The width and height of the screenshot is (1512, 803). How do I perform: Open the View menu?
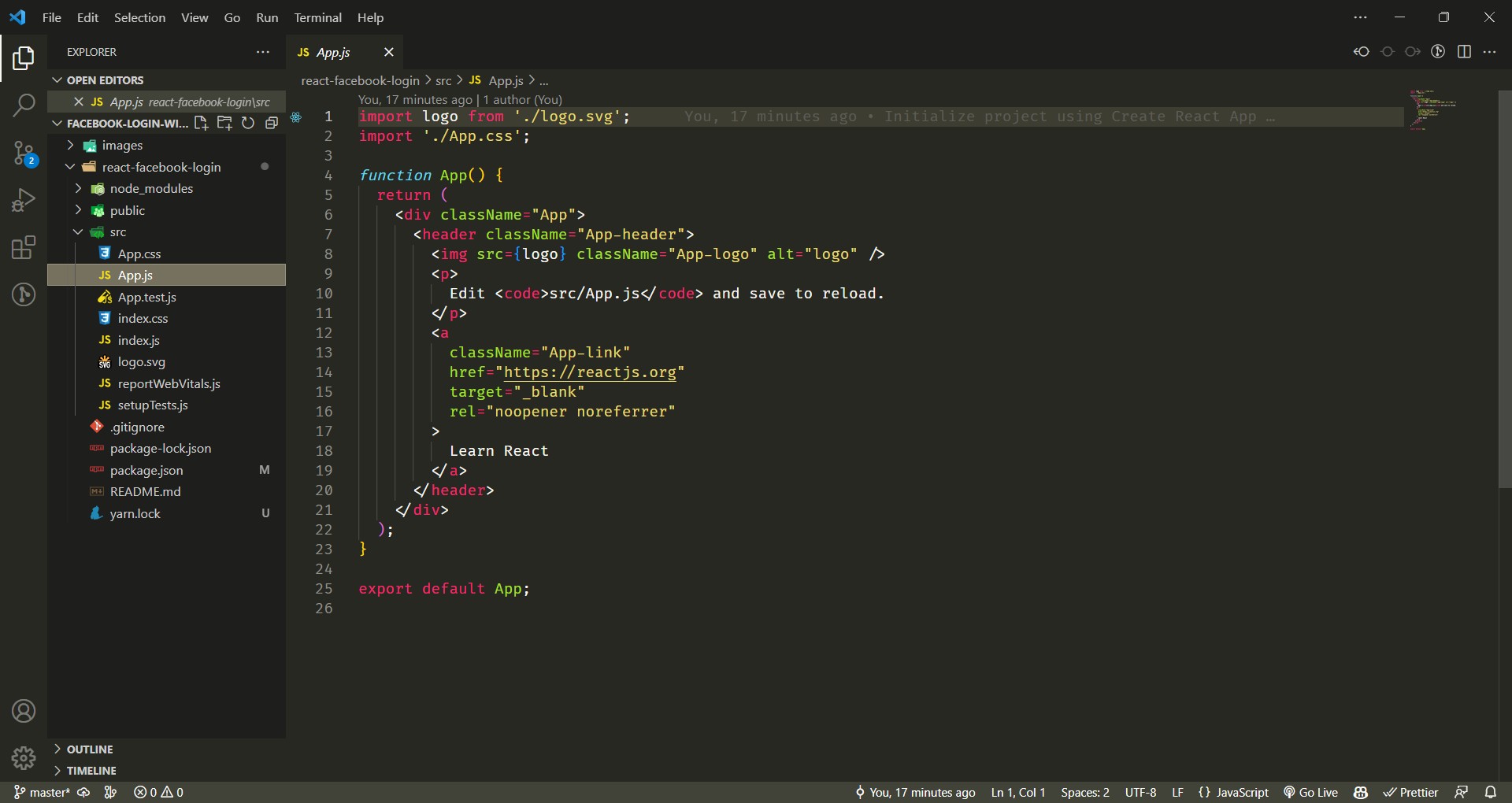195,17
